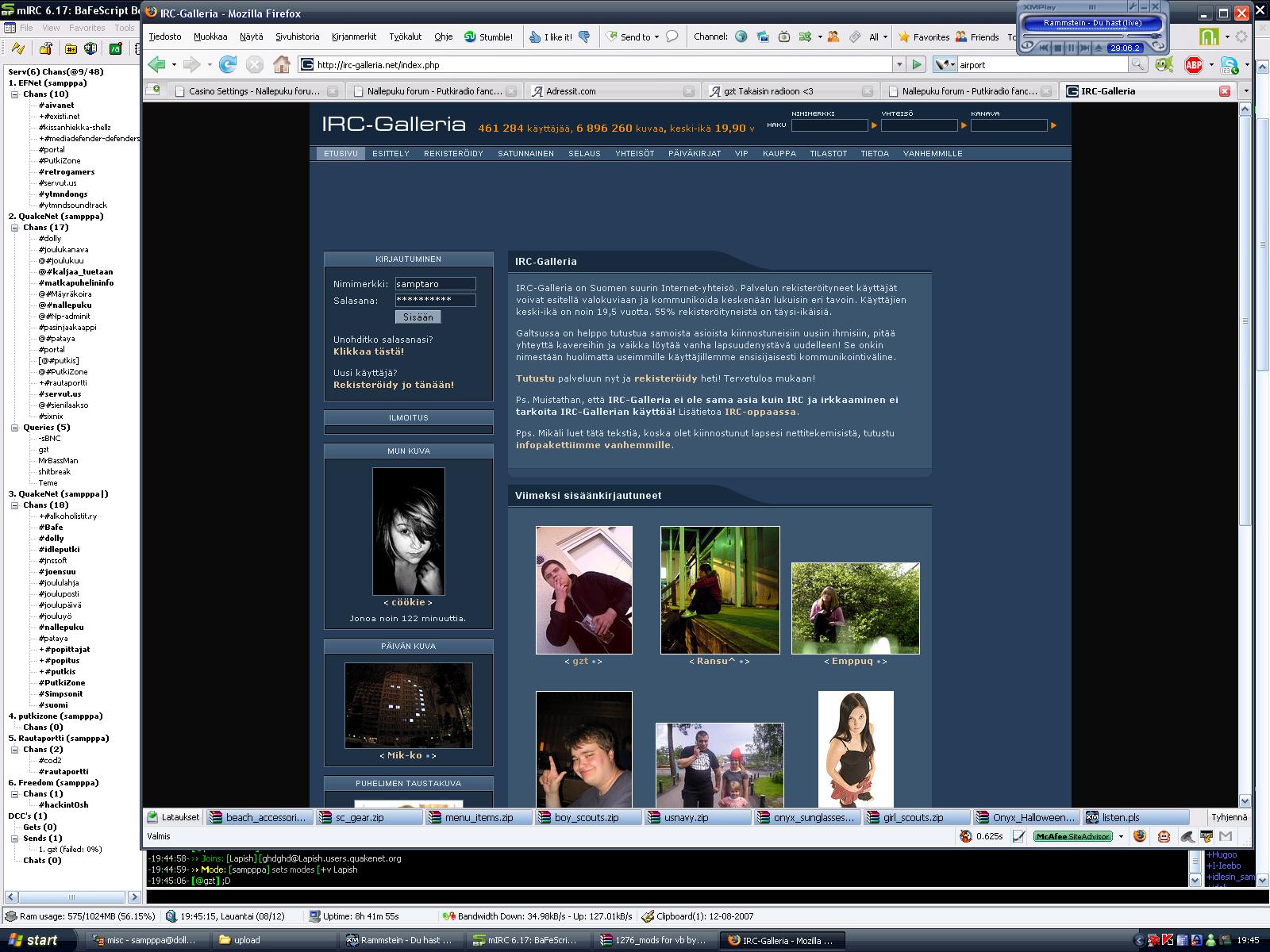Viewport: 1270px width, 952px height.
Task: Click the green Go arrow next to address bar
Action: point(918,65)
